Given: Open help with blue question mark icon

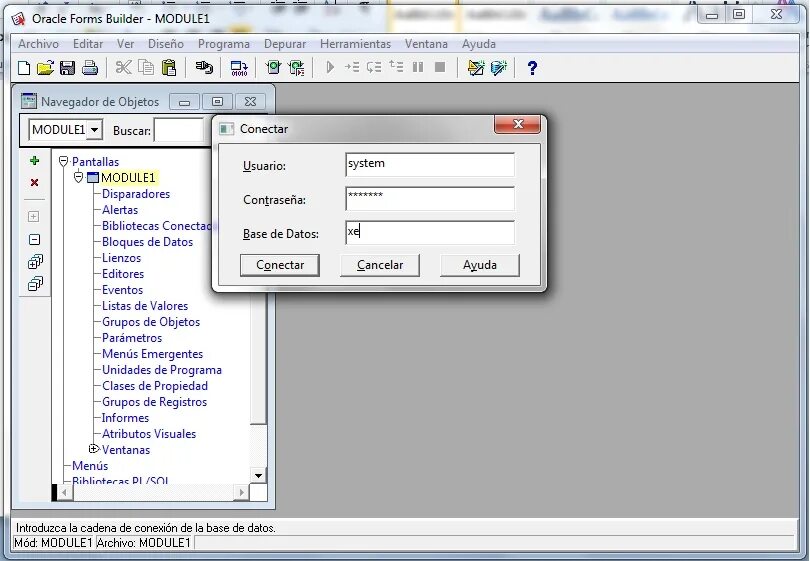Looking at the screenshot, I should 532,68.
